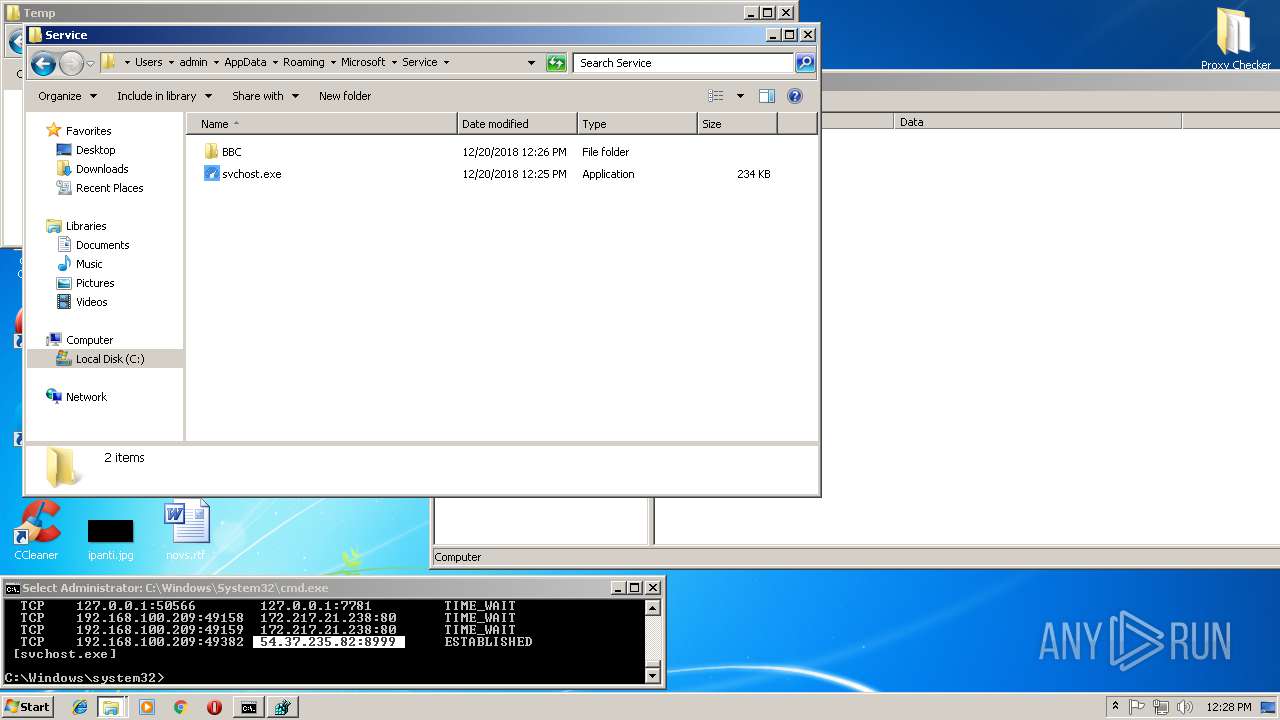Select Downloads in the navigation pane
The image size is (1280, 720).
point(101,169)
